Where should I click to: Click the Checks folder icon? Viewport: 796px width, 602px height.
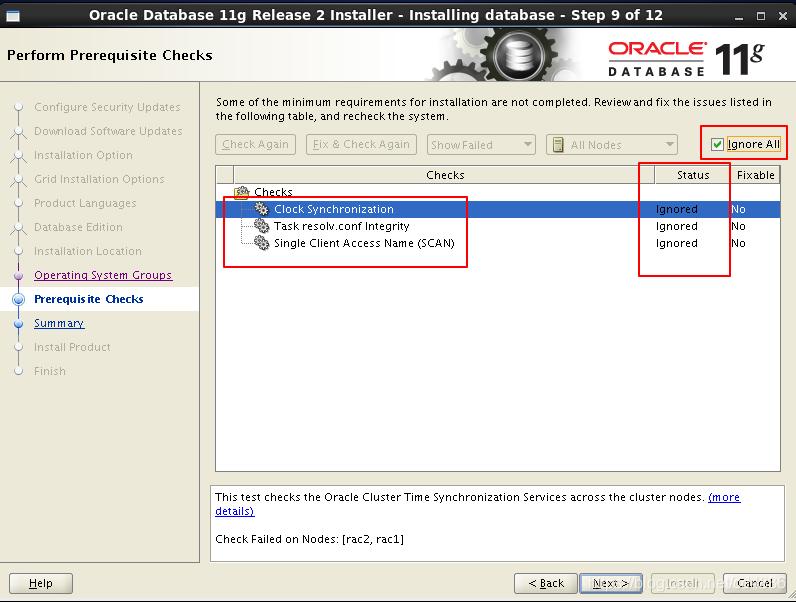coord(242,192)
